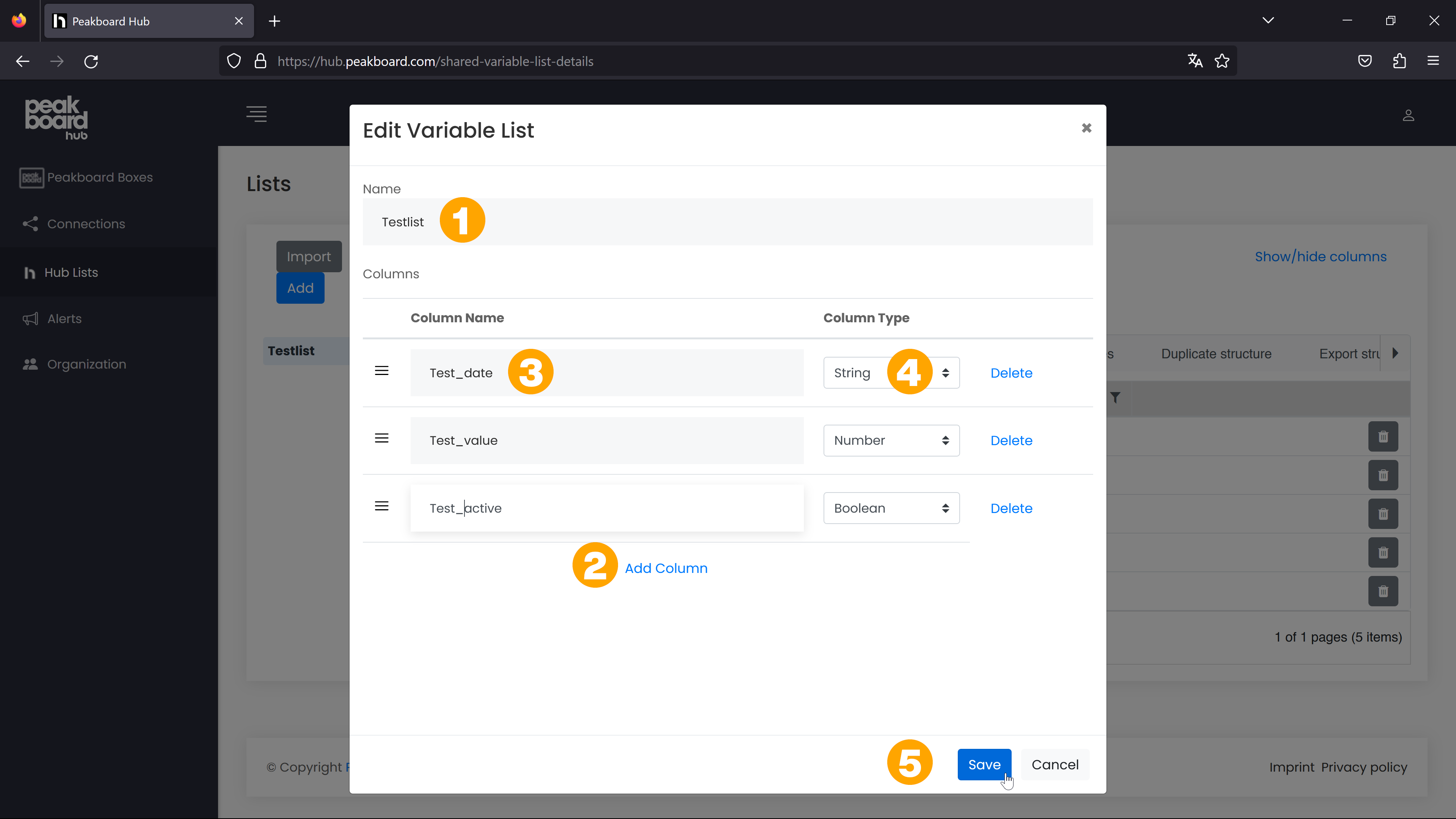Go forward in browser
The width and height of the screenshot is (1456, 819).
[x=56, y=61]
